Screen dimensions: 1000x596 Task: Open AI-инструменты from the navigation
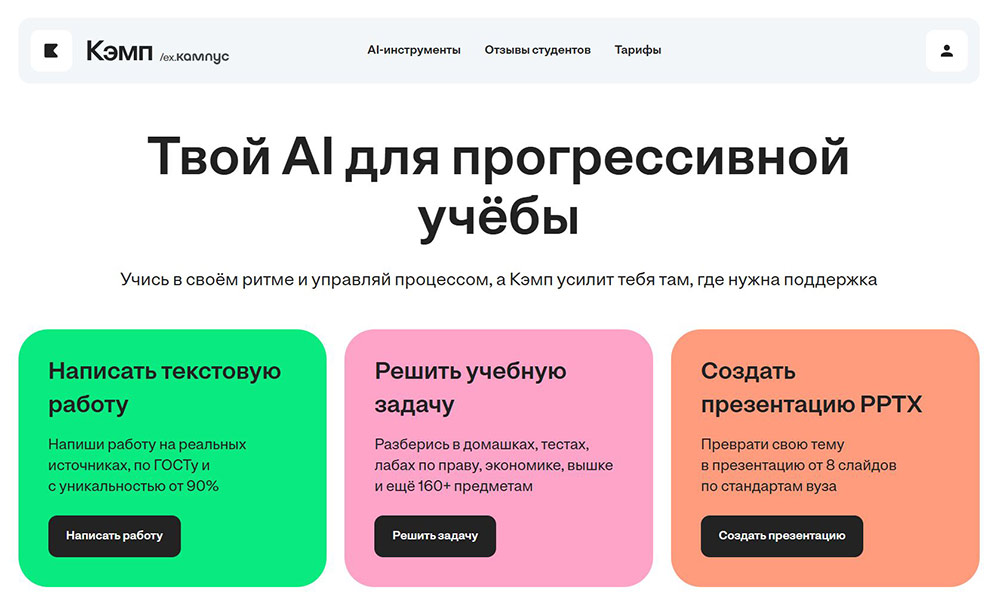point(413,48)
